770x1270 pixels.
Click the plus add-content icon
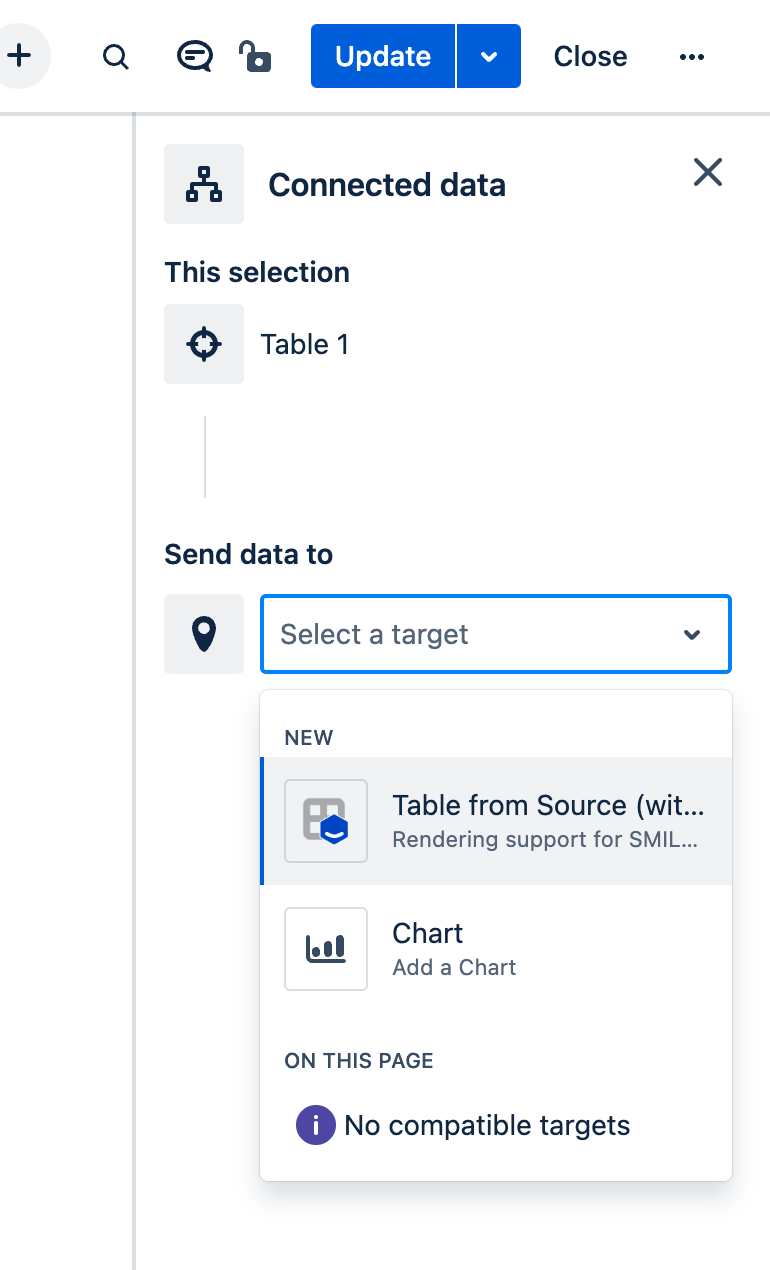click(x=19, y=56)
